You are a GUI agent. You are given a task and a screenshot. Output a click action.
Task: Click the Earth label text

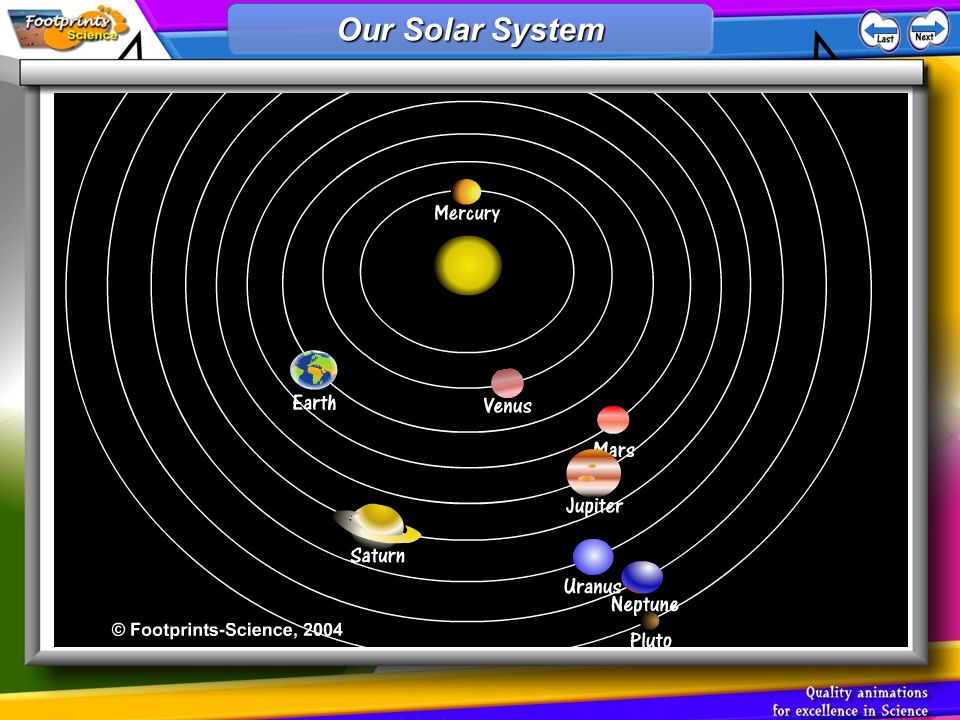[314, 403]
